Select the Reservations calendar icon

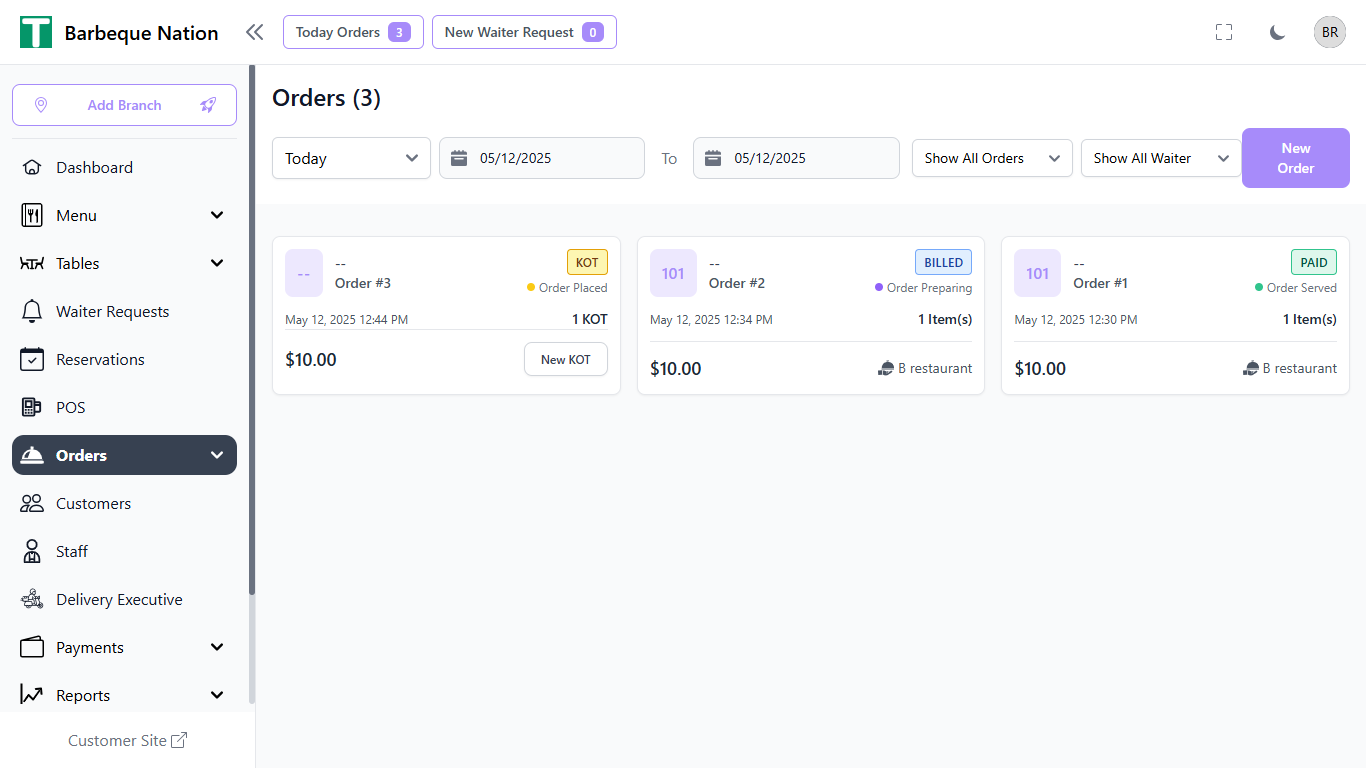coord(33,359)
